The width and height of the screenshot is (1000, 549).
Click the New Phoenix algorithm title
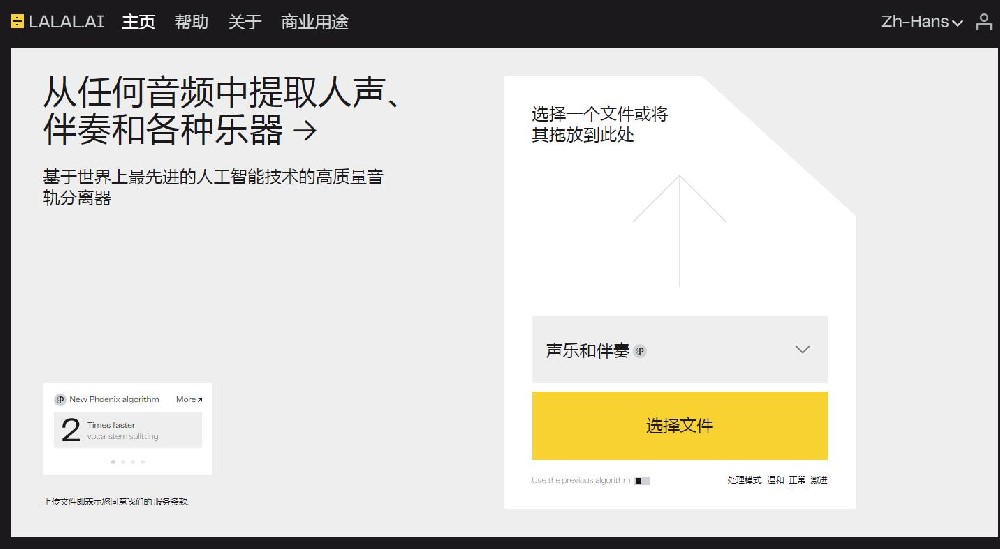tap(114, 399)
